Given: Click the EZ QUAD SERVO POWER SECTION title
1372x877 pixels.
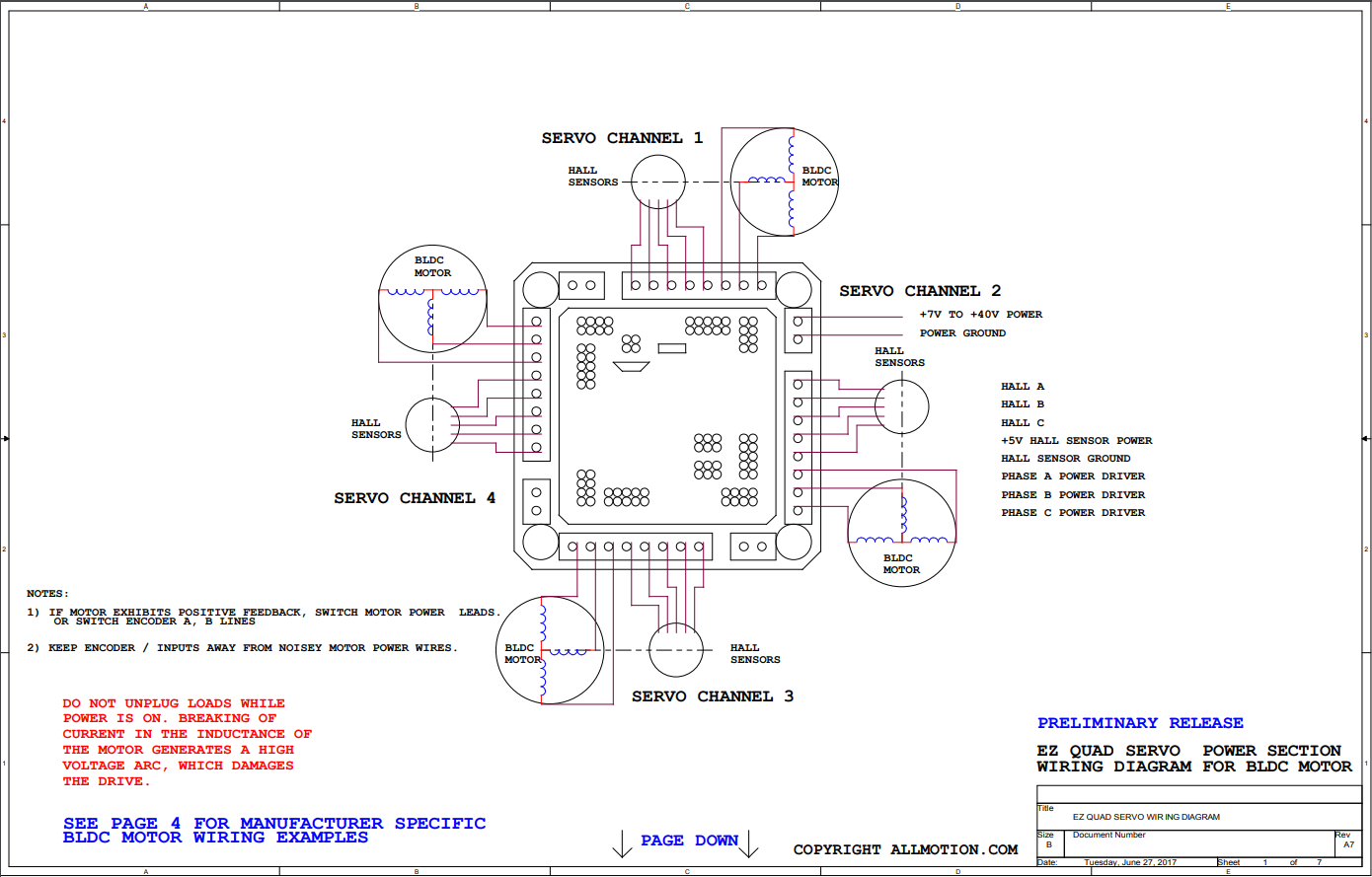Looking at the screenshot, I should pyautogui.click(x=1194, y=759).
